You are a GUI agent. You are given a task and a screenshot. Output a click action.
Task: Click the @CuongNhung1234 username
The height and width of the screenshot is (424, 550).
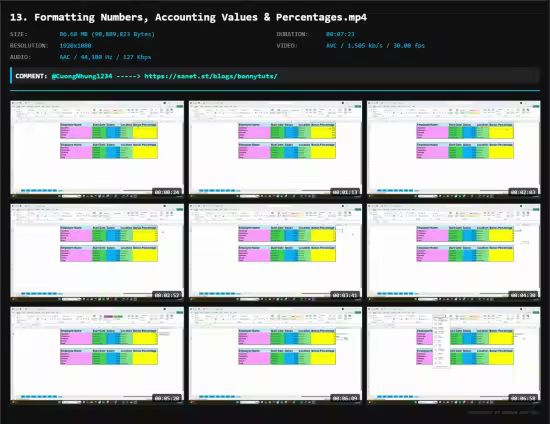pyautogui.click(x=82, y=76)
